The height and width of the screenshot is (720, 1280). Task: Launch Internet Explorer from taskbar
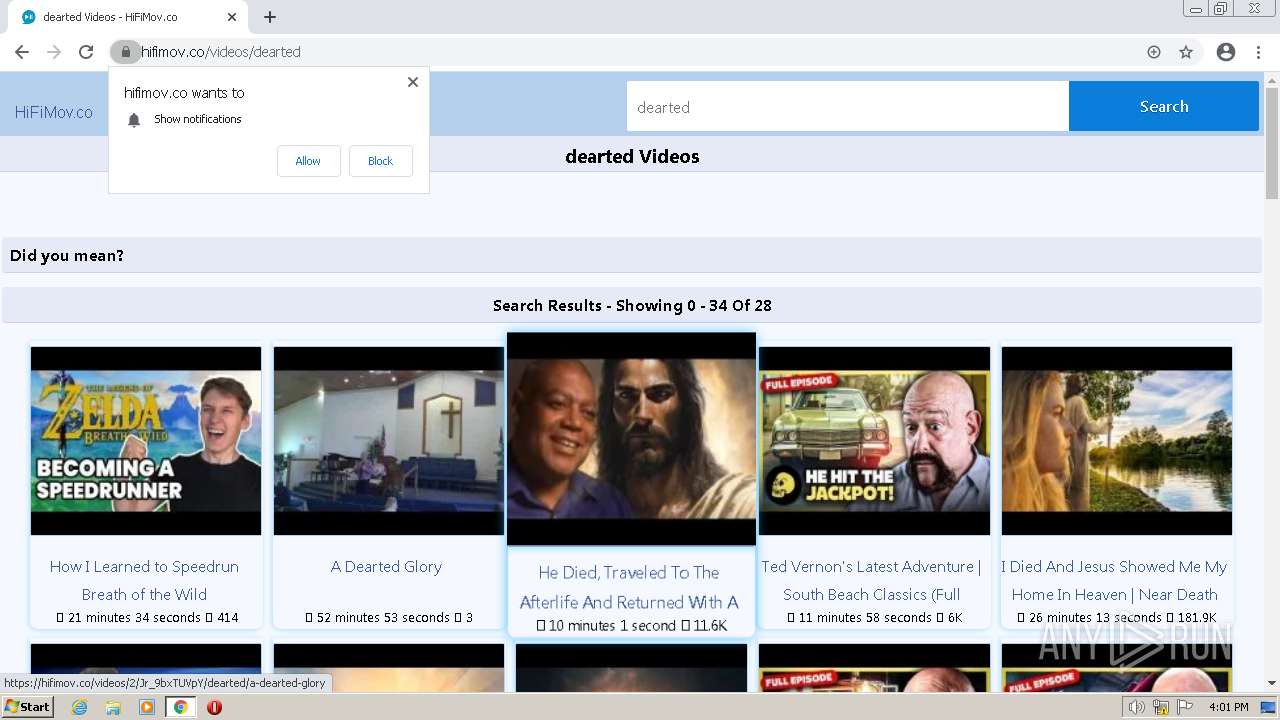pyautogui.click(x=80, y=707)
